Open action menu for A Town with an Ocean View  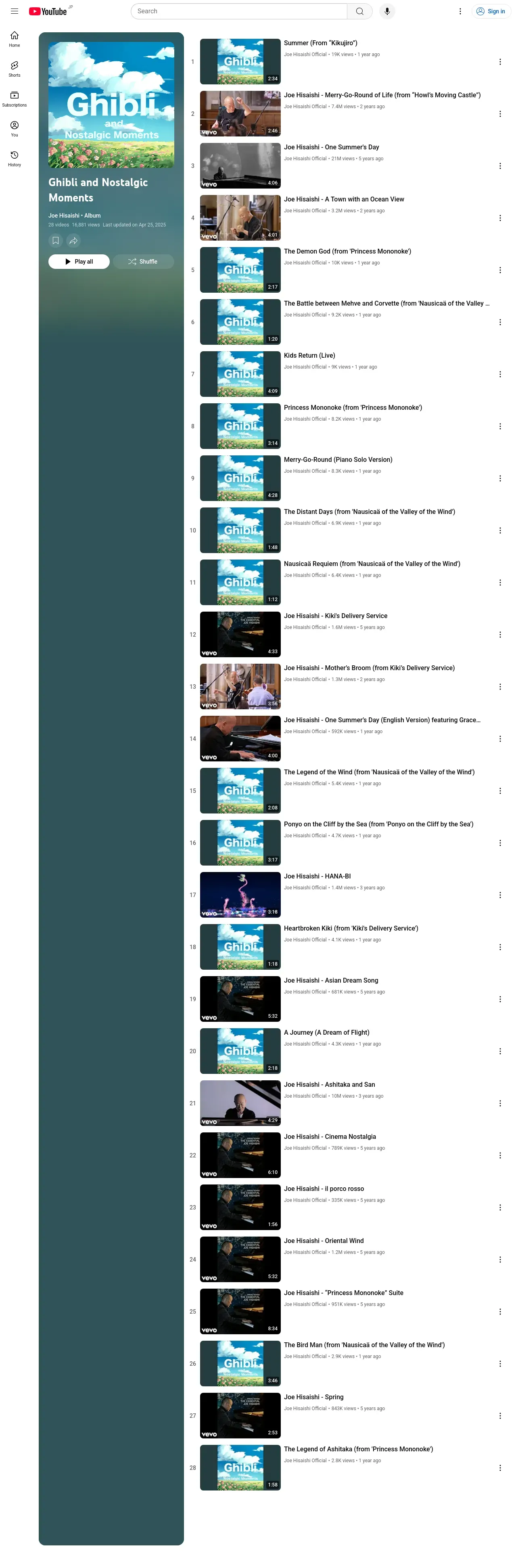coord(500,218)
